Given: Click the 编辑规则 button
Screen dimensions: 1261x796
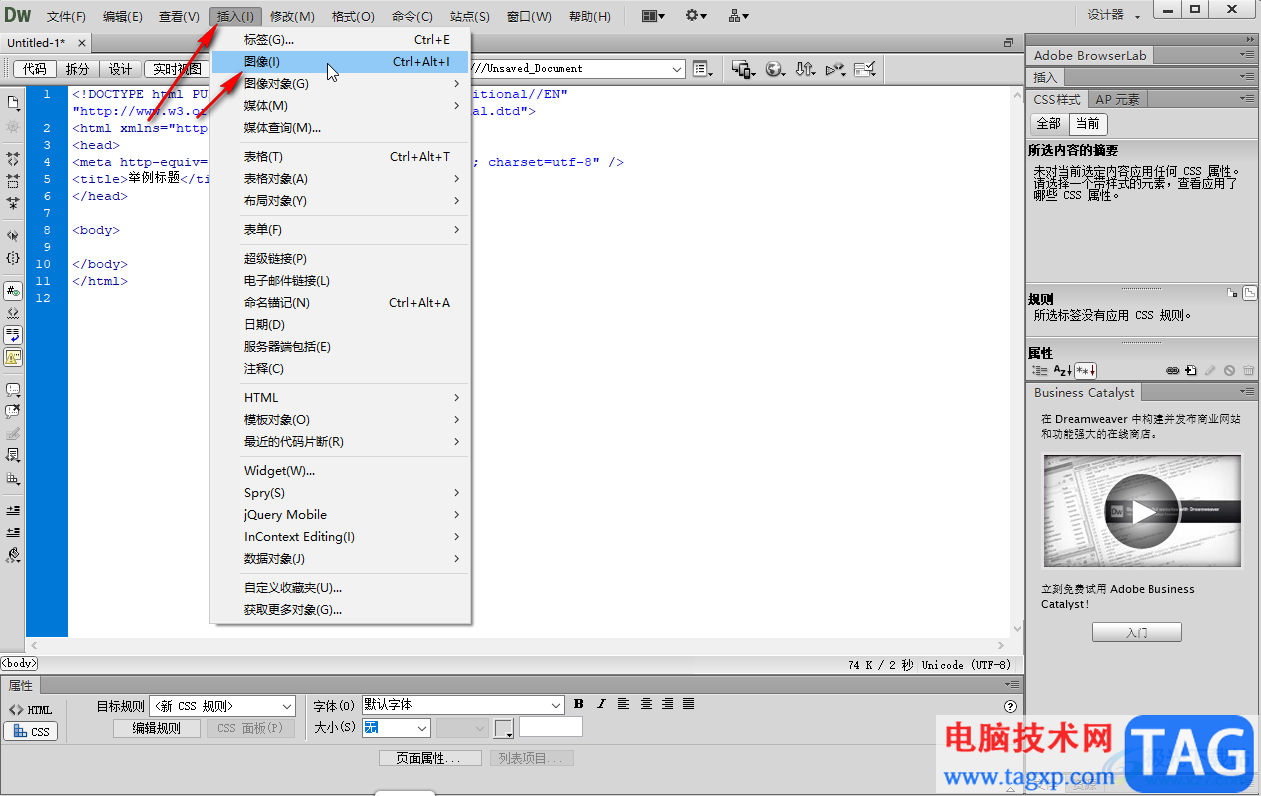Looking at the screenshot, I should pos(156,728).
